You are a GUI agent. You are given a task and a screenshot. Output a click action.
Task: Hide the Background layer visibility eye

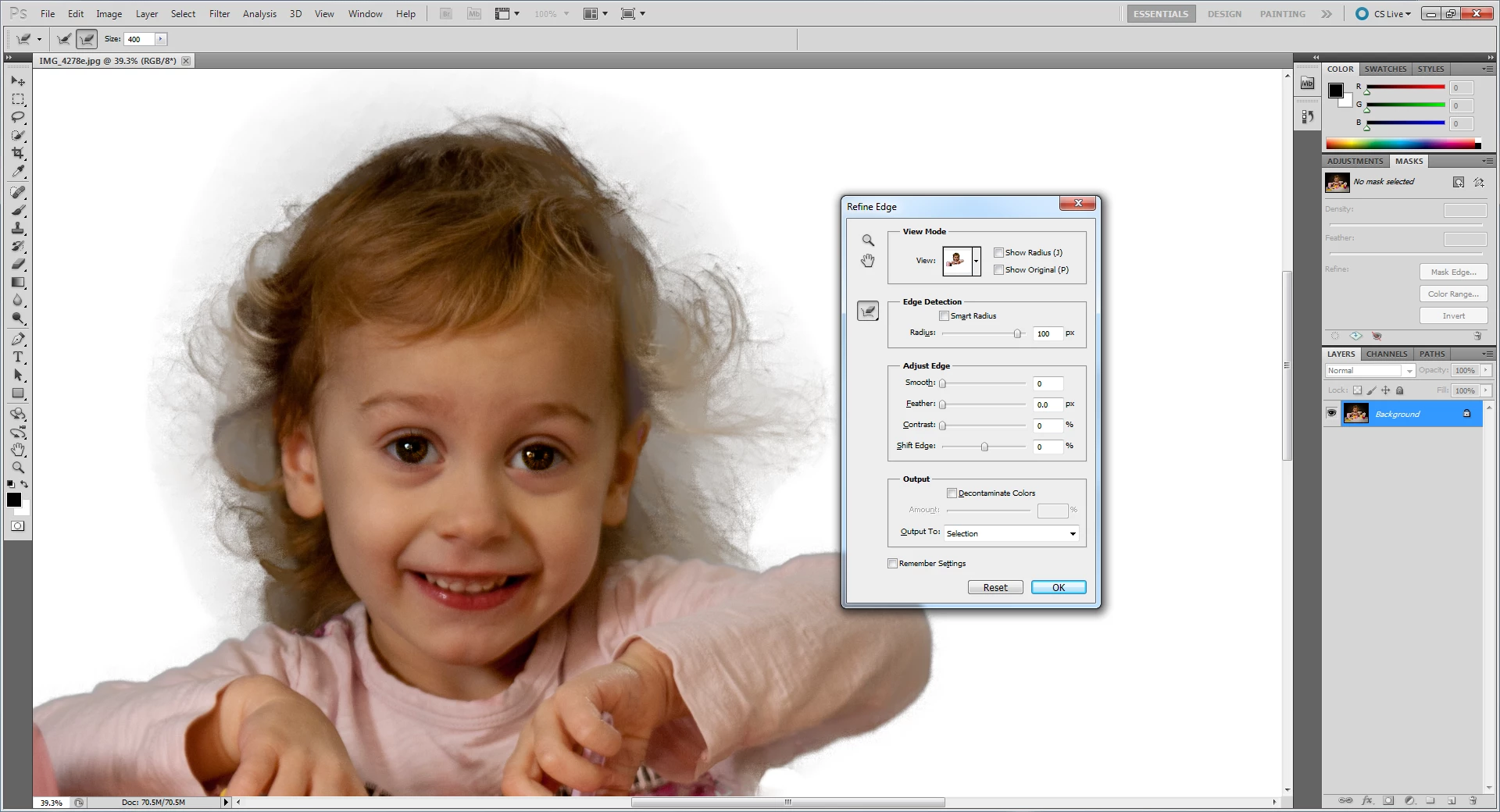pos(1332,413)
